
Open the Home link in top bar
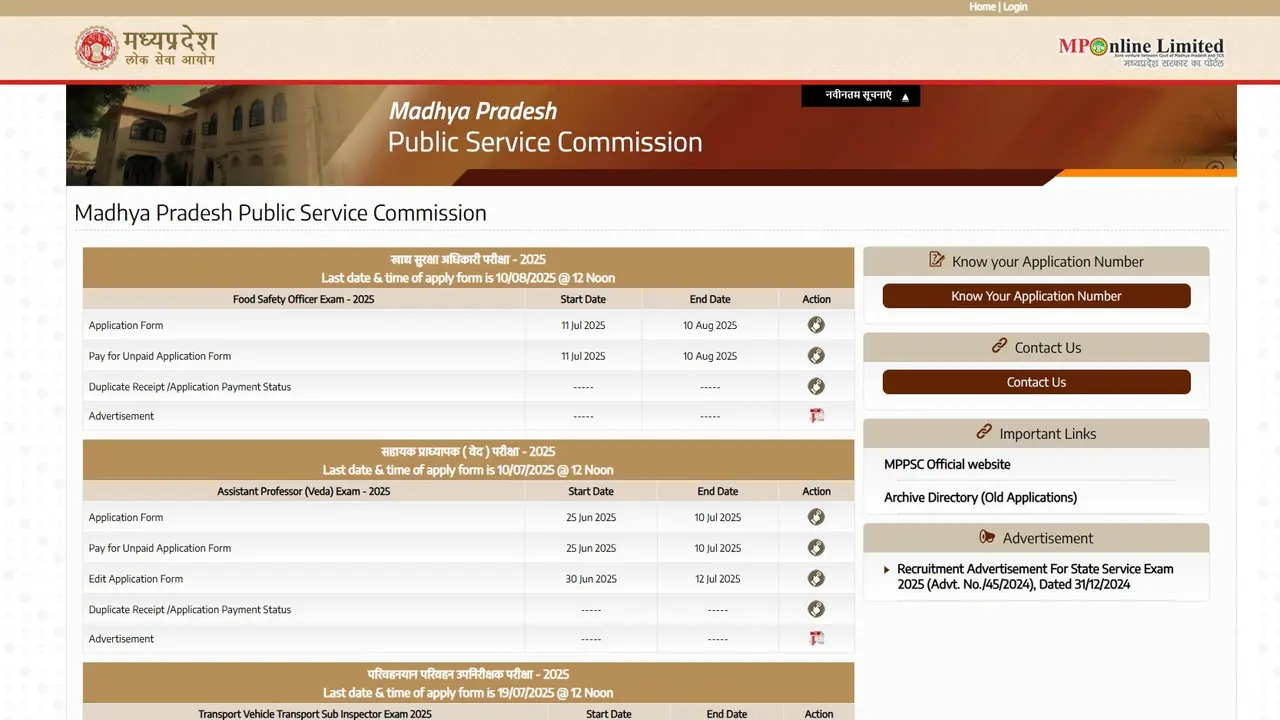click(982, 6)
